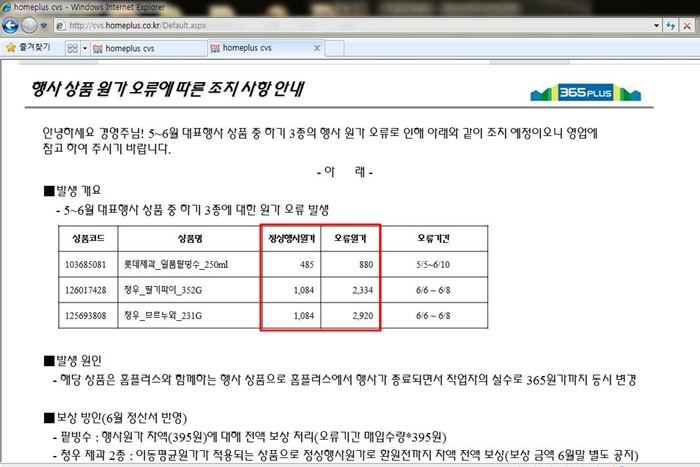Select the second active homeplus cvs tab
This screenshot has height=467, width=700.
(265, 48)
